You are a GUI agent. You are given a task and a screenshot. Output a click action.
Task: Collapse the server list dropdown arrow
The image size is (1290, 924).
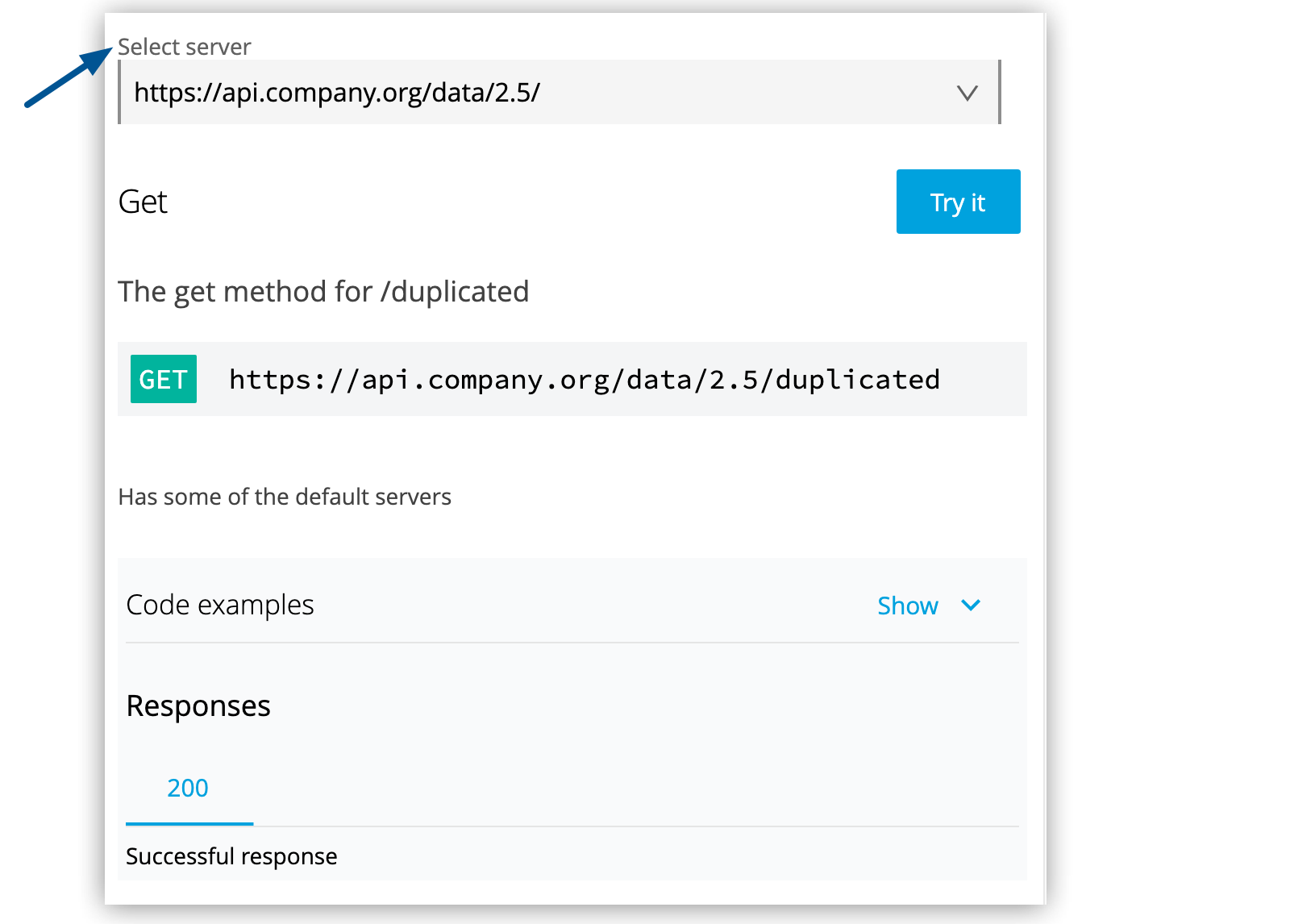pos(969,92)
